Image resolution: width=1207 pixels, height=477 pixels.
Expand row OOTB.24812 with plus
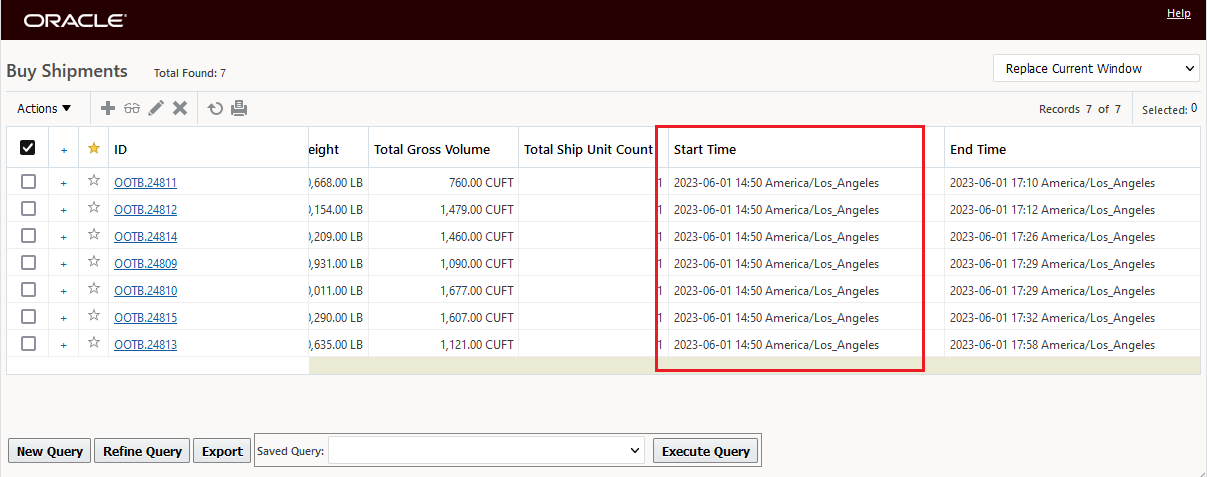(64, 210)
